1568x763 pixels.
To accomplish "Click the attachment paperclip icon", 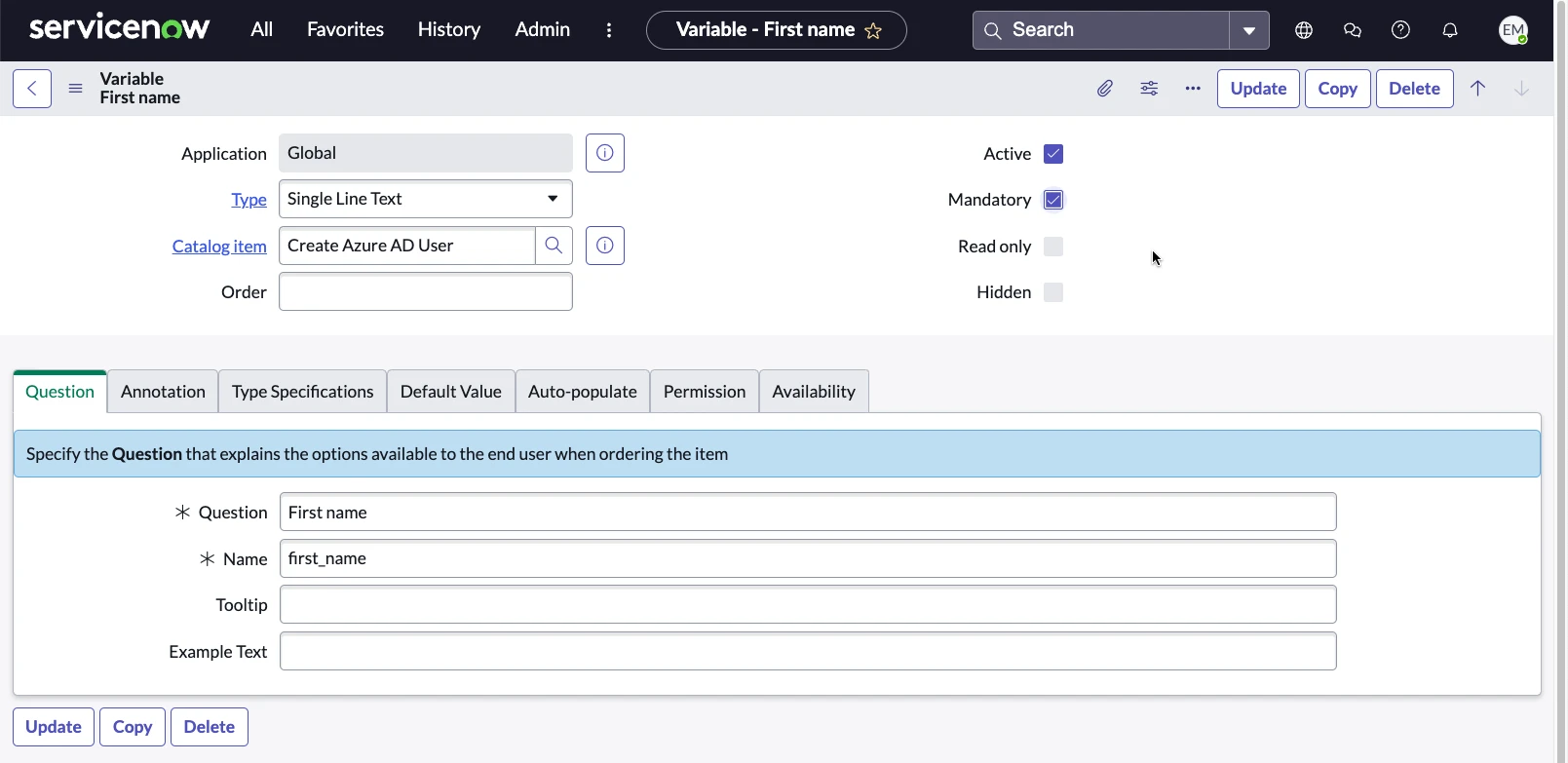I will point(1104,89).
